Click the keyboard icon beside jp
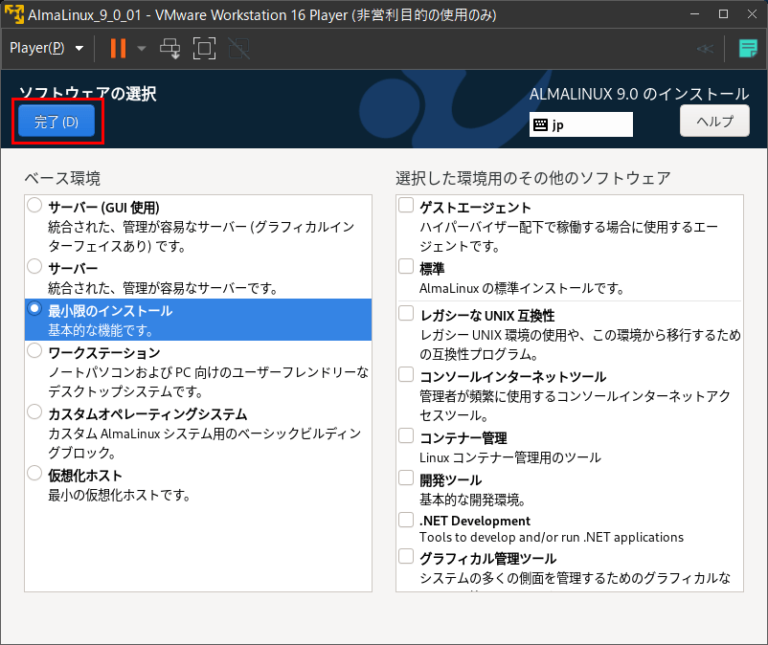Image resolution: width=768 pixels, height=645 pixels. (541, 125)
